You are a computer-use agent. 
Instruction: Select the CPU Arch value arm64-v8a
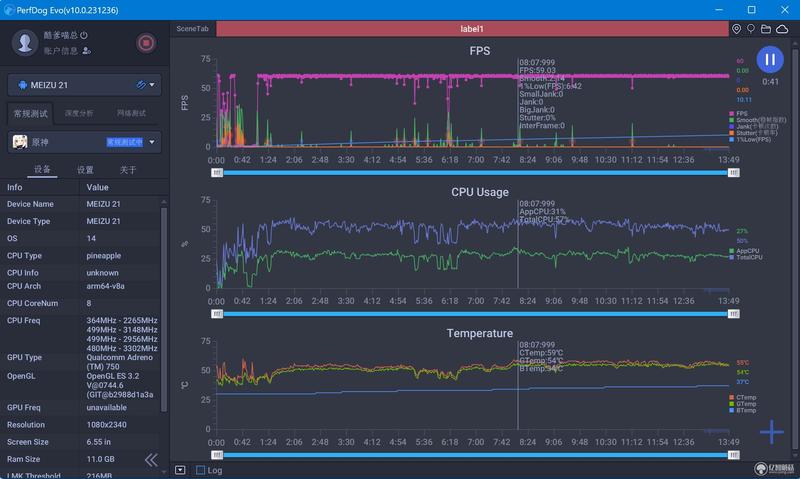pyautogui.click(x=106, y=286)
